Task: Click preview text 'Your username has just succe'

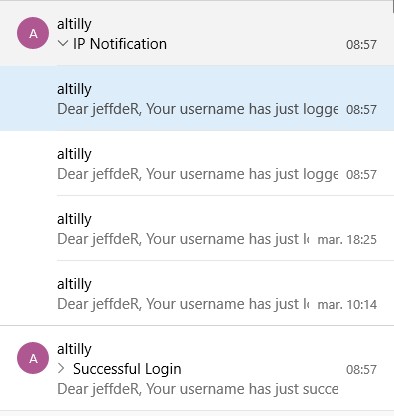Action: click(x=242, y=389)
